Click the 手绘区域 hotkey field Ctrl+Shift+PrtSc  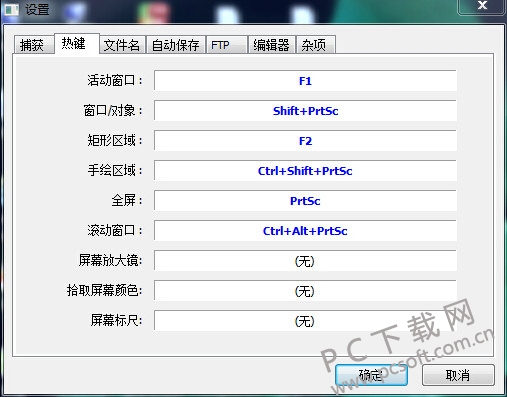pos(305,171)
